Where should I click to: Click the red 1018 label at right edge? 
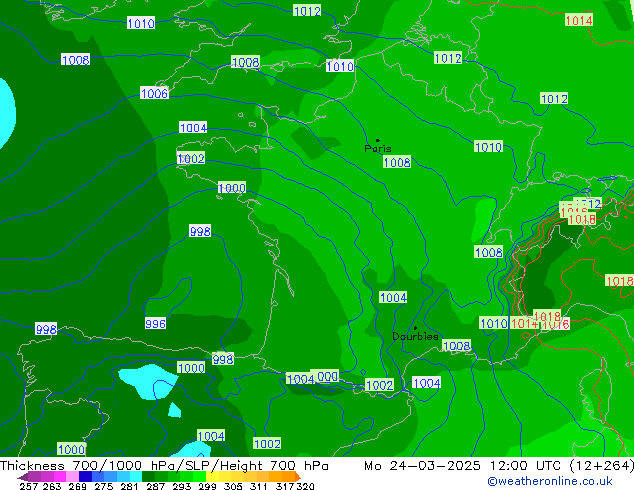tap(620, 281)
